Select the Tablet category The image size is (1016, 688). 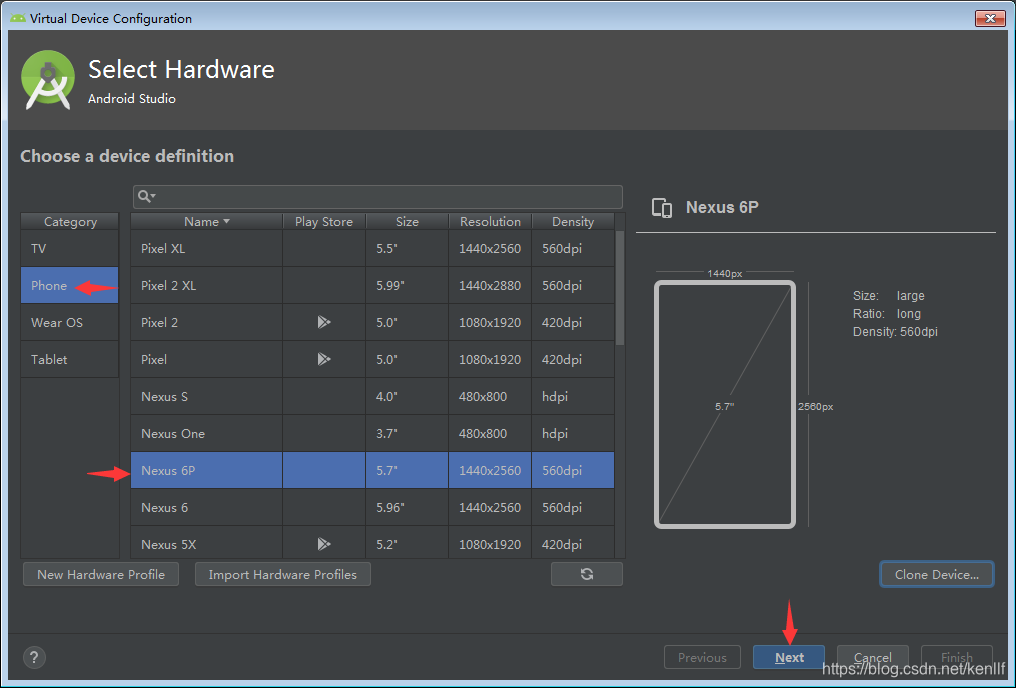(69, 360)
